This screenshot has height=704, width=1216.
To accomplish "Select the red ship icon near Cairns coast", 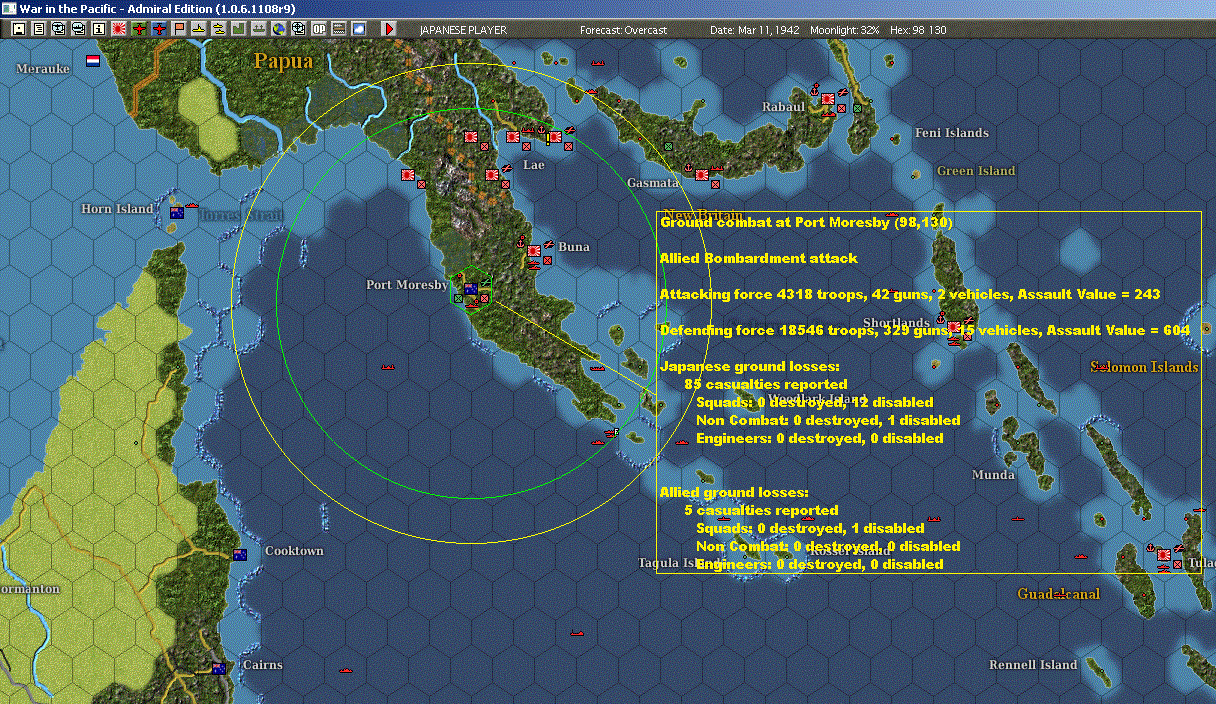I will click(348, 669).
